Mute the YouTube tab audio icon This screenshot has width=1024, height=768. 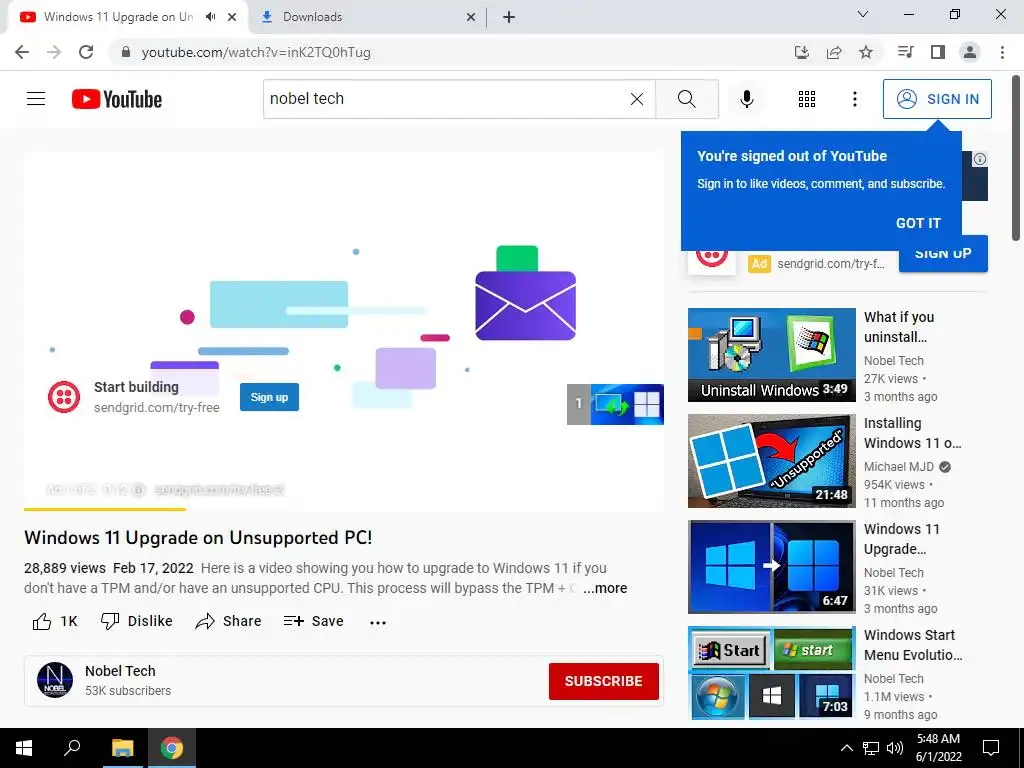pos(210,17)
